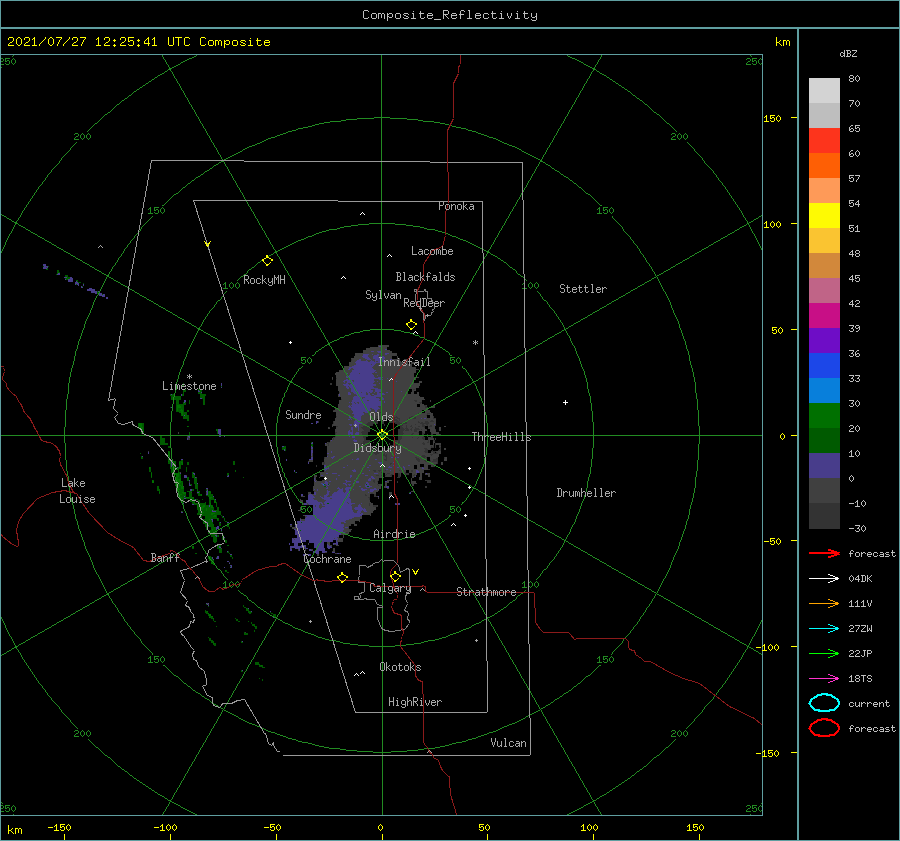Viewport: 900px width, 841px height.
Task: Click the Limestone label
Action: coord(189,386)
